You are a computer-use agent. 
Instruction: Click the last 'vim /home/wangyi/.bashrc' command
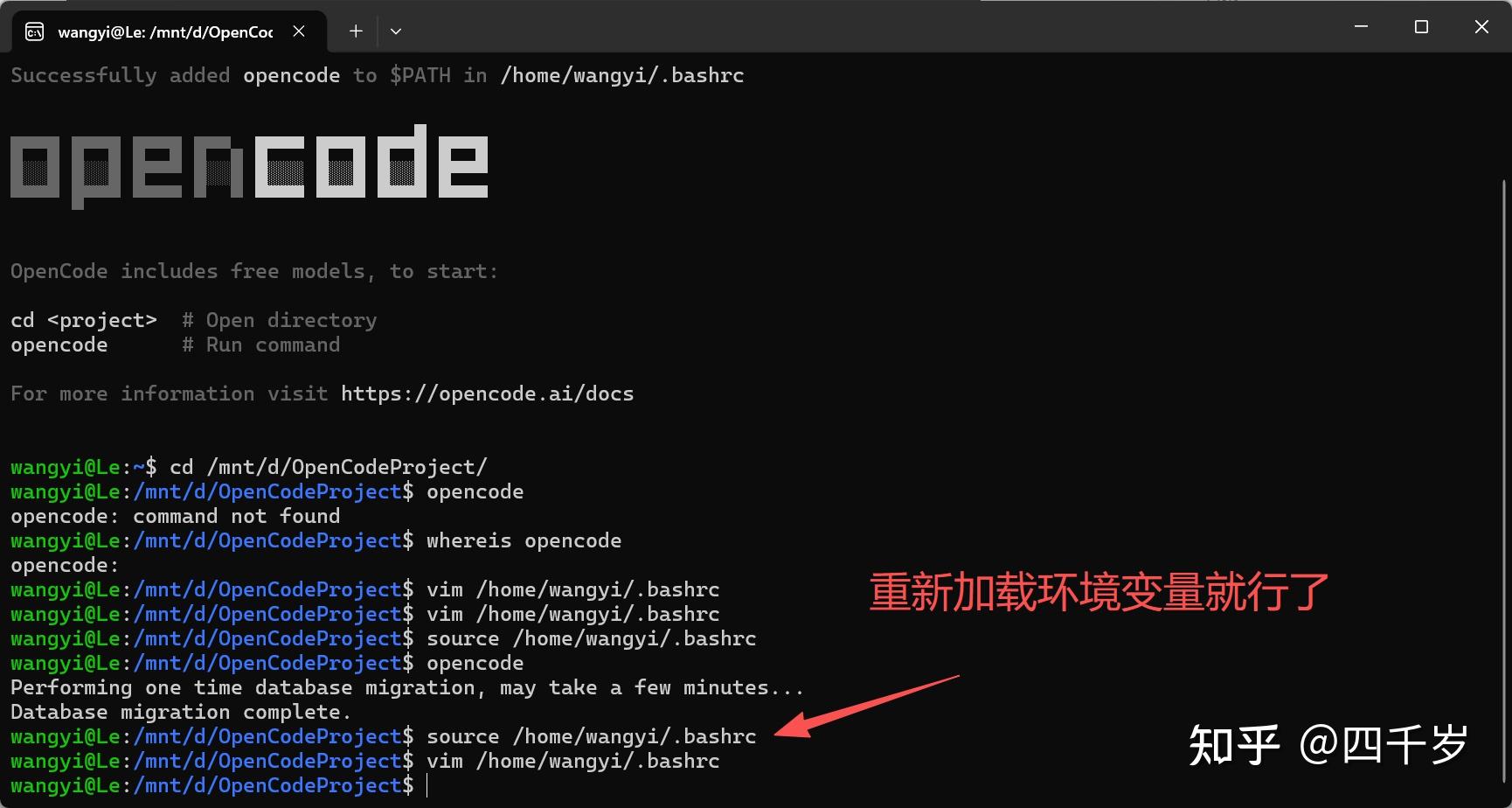click(572, 761)
